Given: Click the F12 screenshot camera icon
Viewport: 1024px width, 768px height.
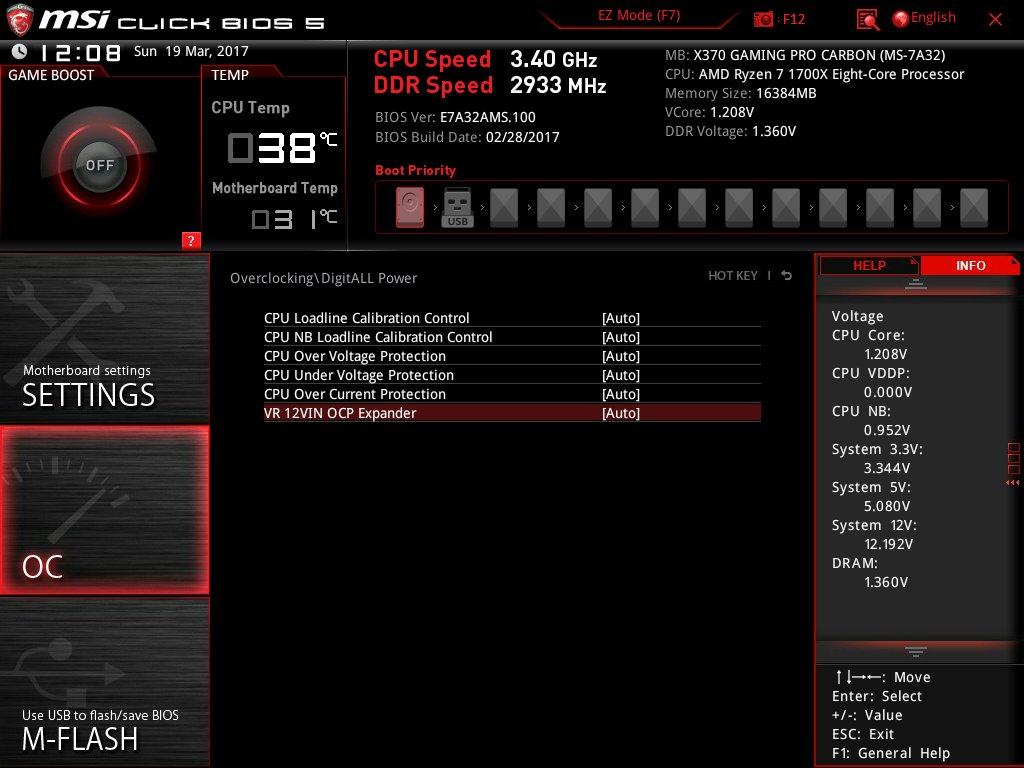Looking at the screenshot, I should coord(763,19).
